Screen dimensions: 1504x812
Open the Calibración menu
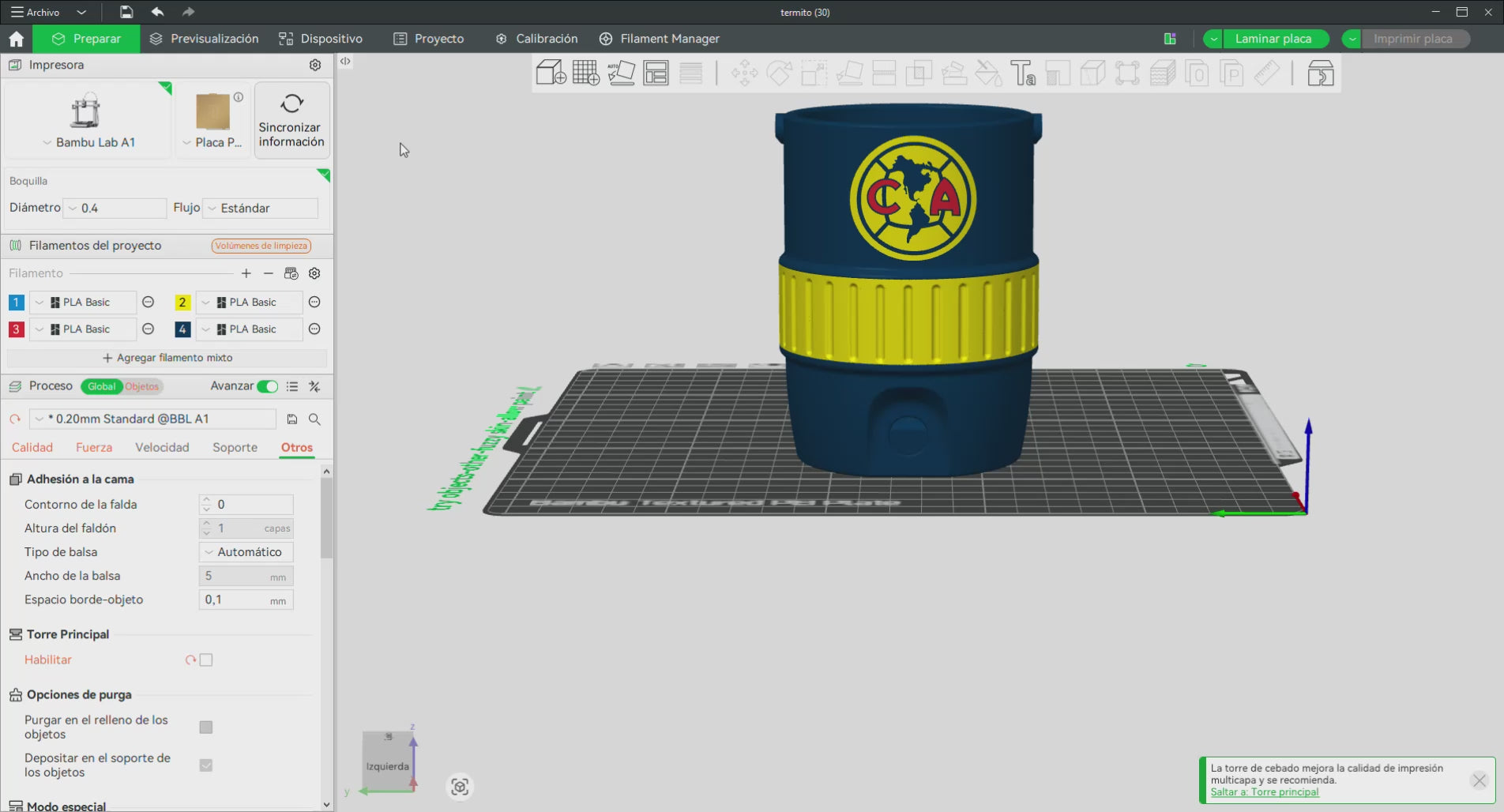tap(536, 39)
